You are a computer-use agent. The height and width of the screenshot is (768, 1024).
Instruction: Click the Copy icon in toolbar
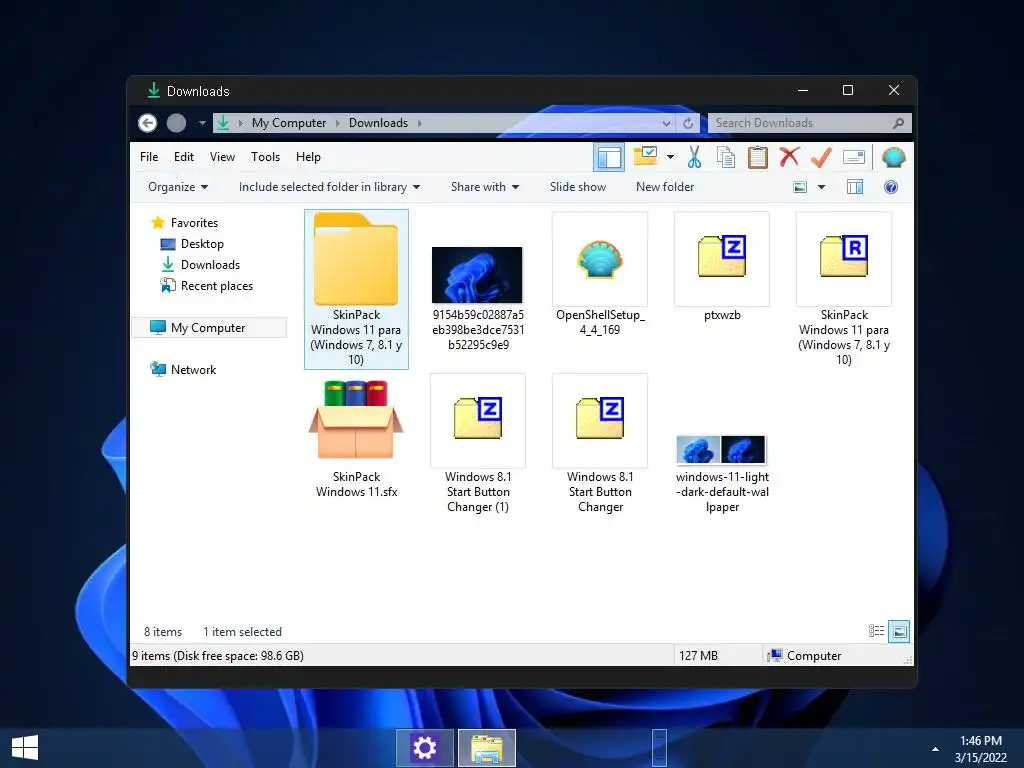coord(726,157)
